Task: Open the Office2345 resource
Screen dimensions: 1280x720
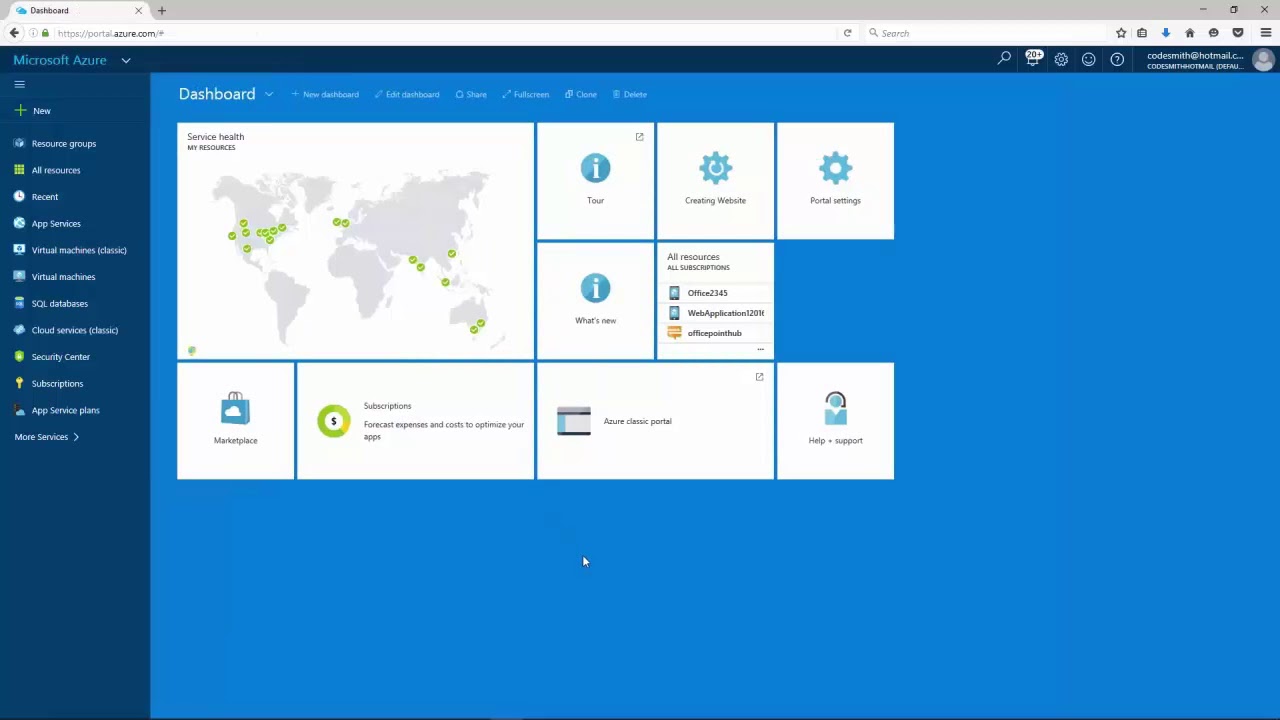Action: coord(715,293)
